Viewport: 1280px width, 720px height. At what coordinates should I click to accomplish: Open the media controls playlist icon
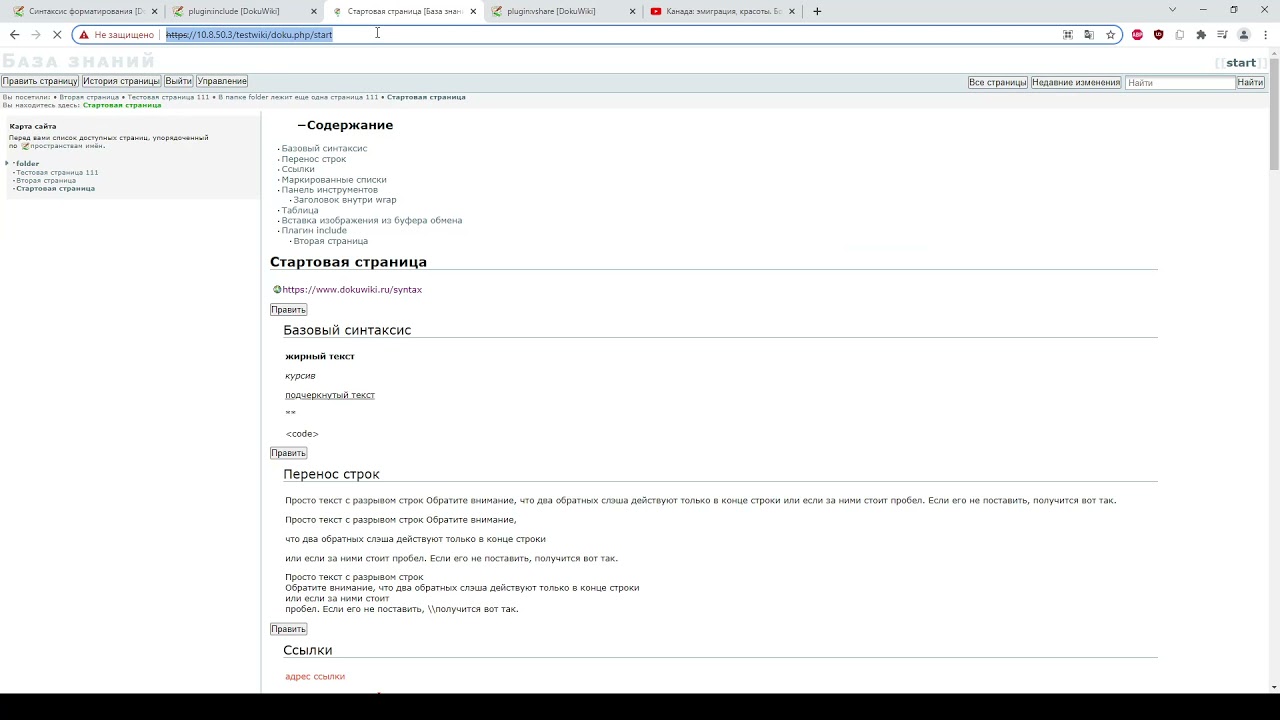[x=1222, y=35]
